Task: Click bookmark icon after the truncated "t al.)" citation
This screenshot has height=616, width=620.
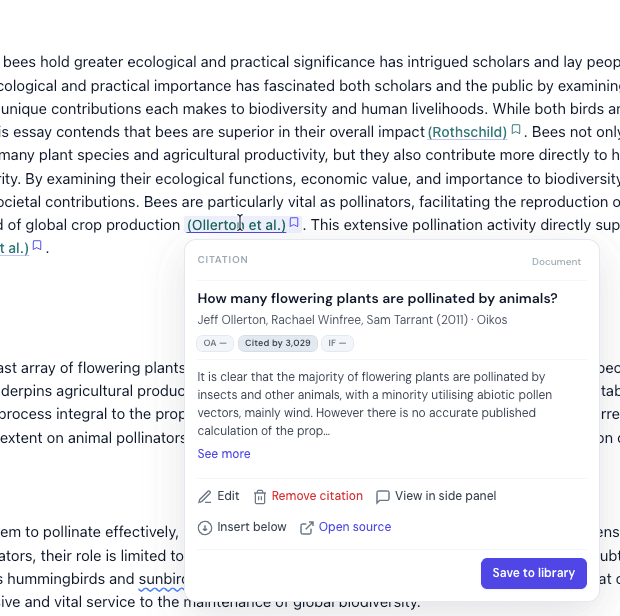Action: pos(37,246)
